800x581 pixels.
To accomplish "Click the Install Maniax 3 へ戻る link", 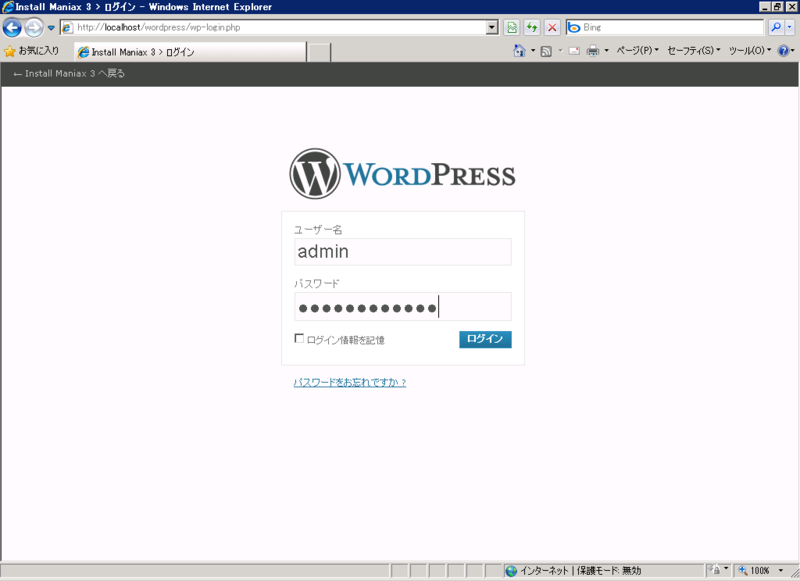I will click(x=69, y=73).
